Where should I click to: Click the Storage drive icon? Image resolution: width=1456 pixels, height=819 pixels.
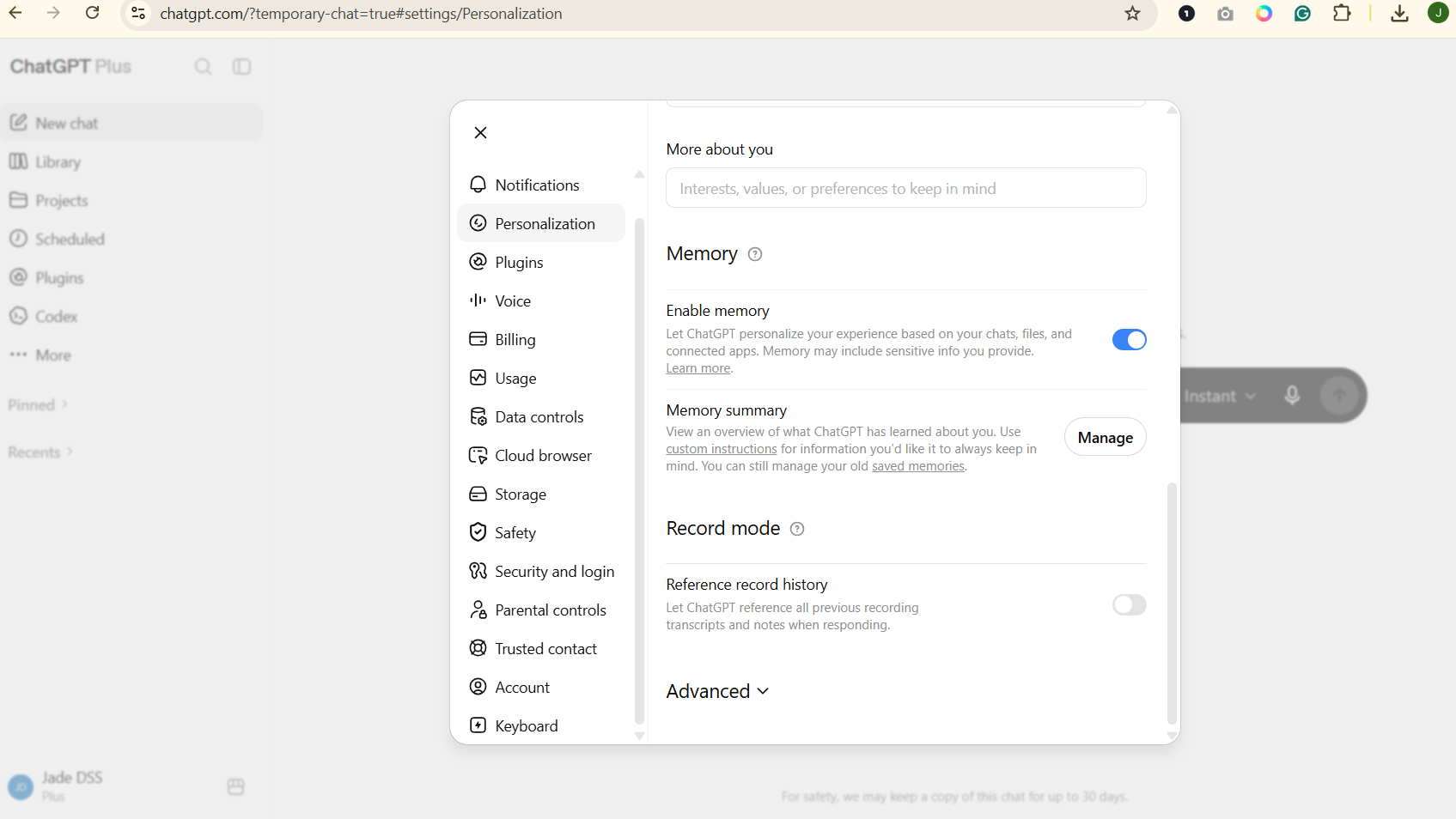(478, 494)
